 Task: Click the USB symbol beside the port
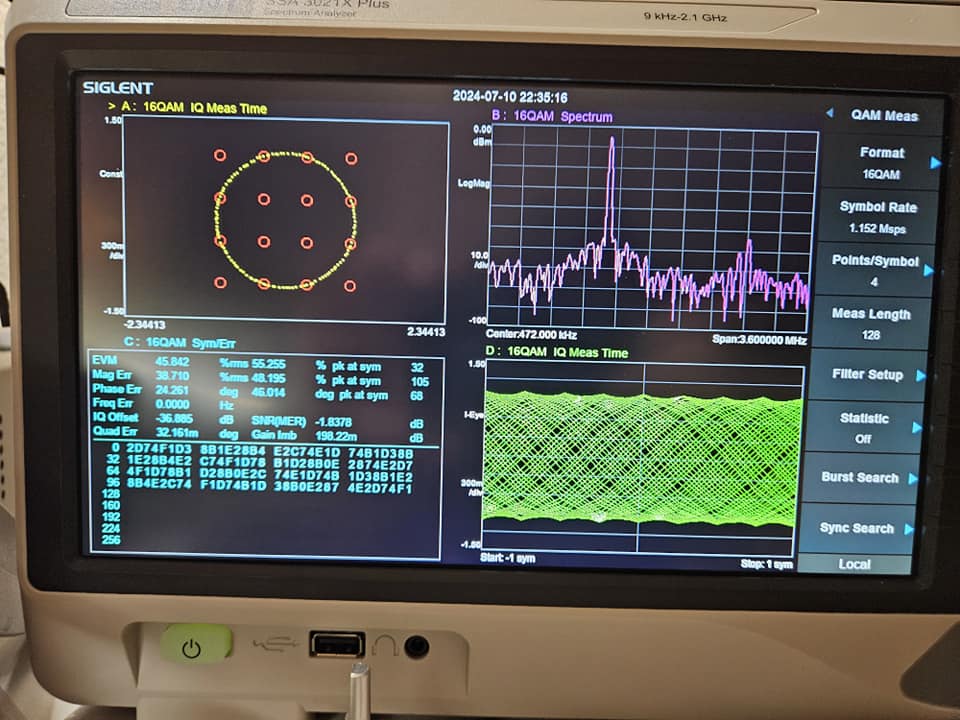(276, 643)
